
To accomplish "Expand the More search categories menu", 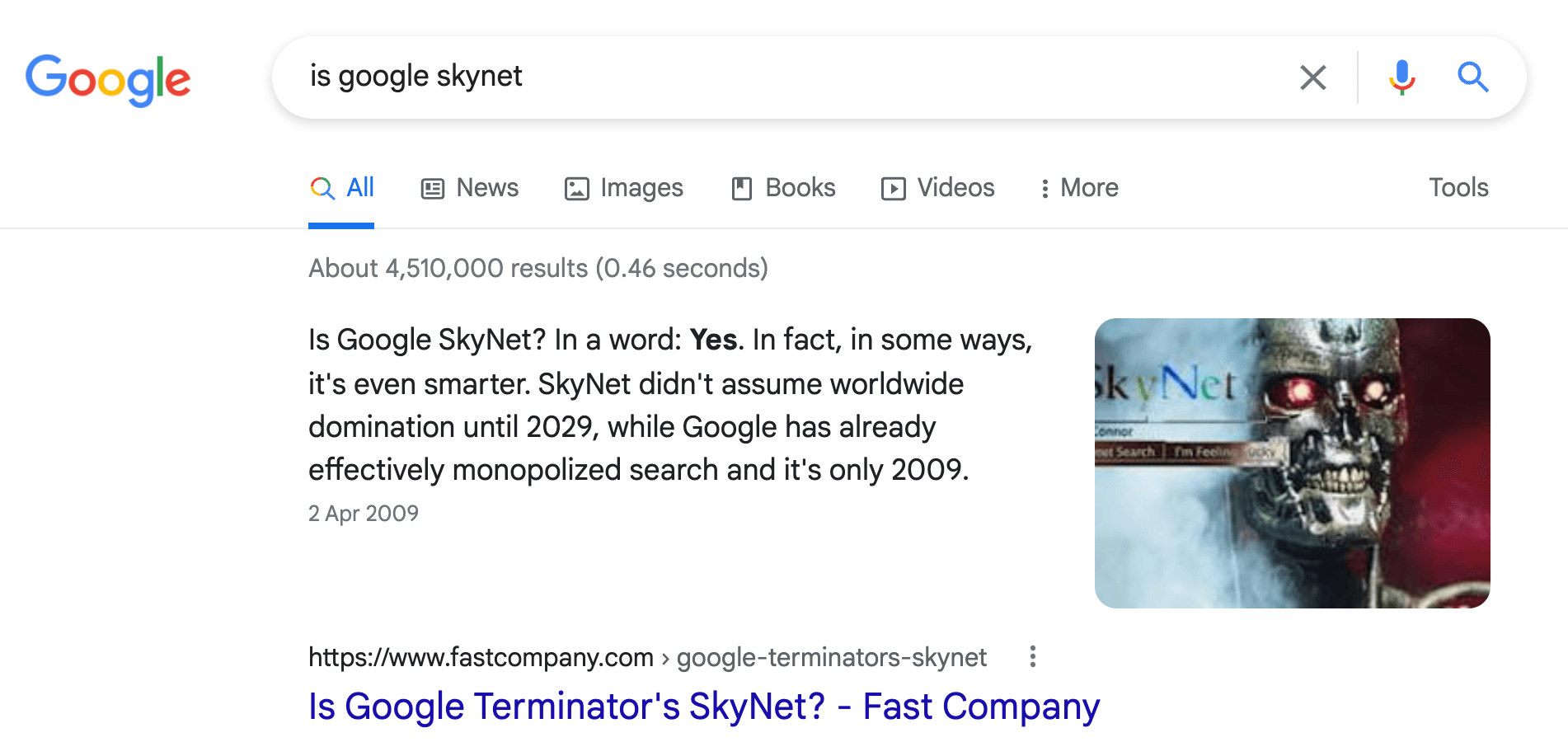I will [x=1079, y=188].
